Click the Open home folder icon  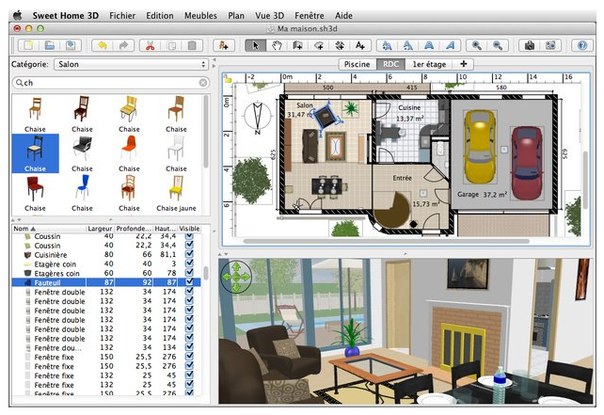pos(50,45)
